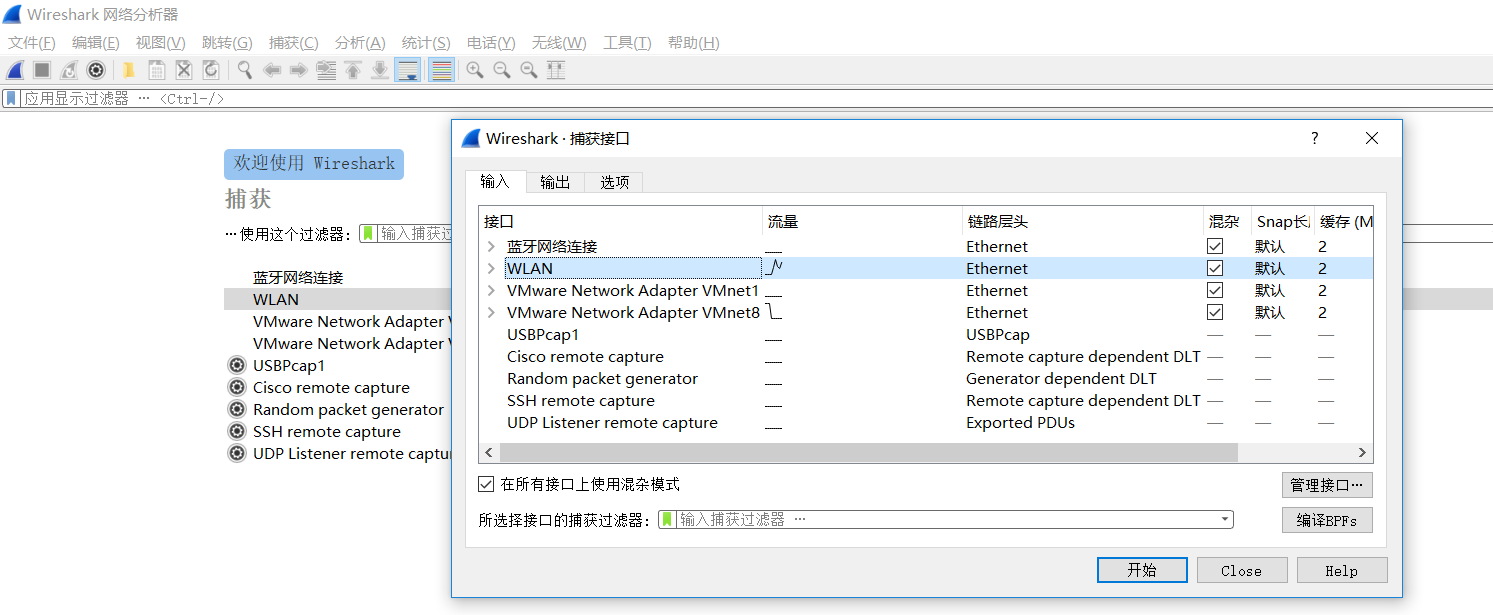Open capture options gear icon in toolbar
Image resolution: width=1493 pixels, height=615 pixels.
[96, 70]
